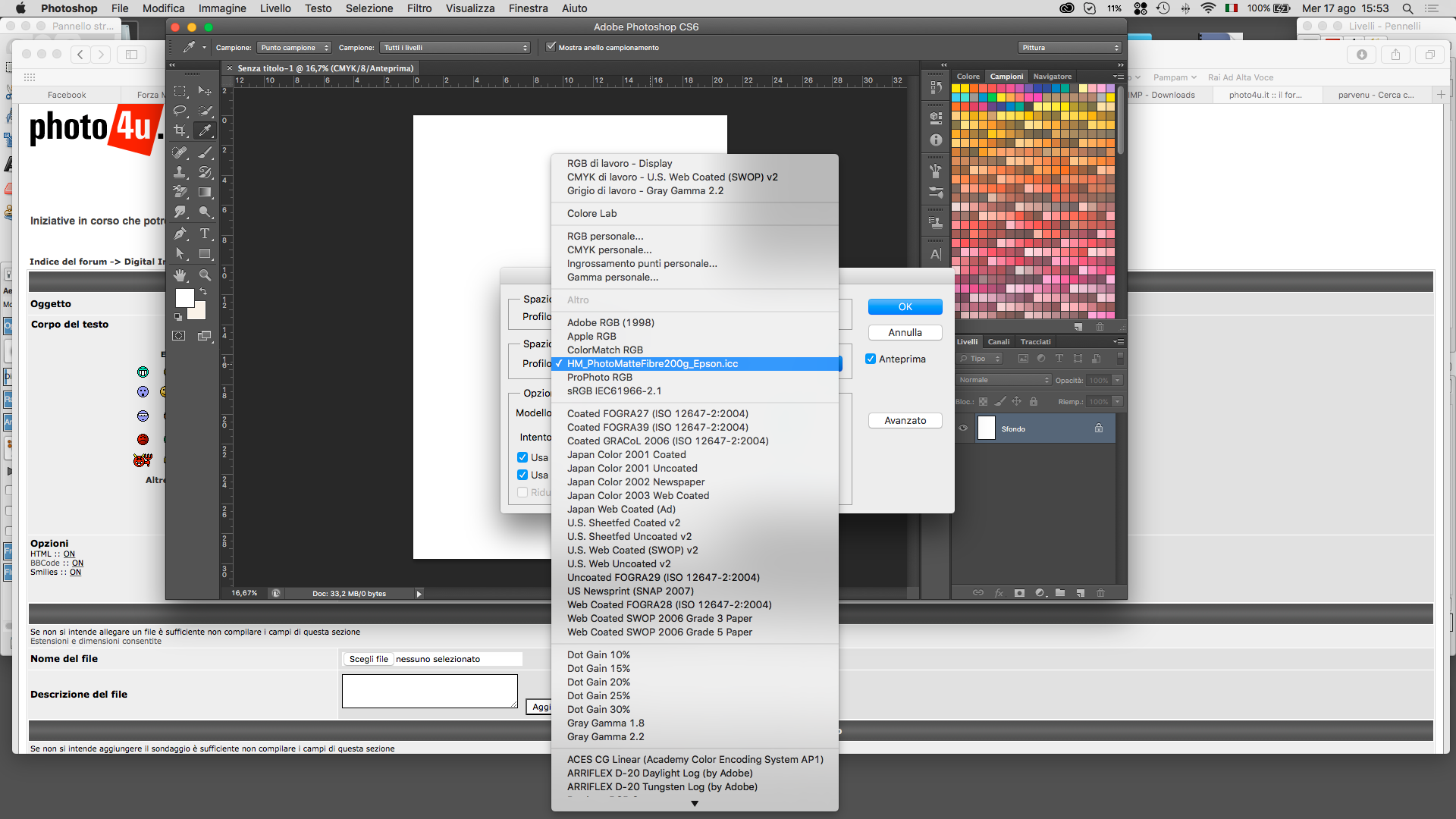Open the Normale blend mode dropdown

click(1004, 380)
